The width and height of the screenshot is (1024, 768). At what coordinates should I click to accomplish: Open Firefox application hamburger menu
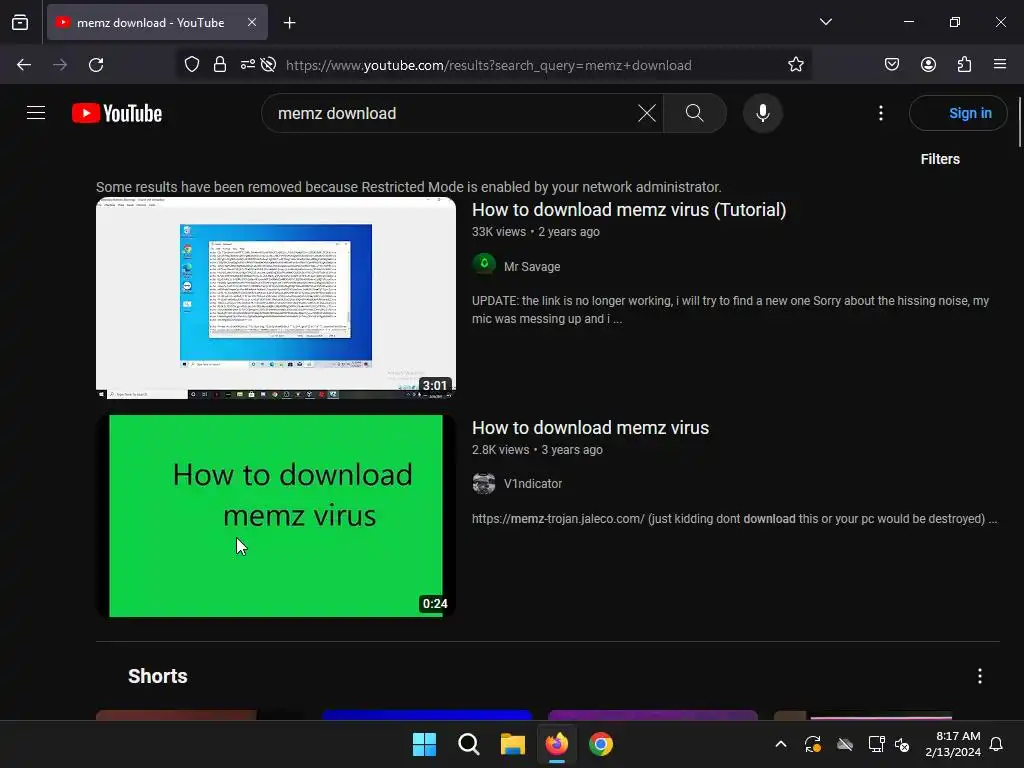point(1000,64)
